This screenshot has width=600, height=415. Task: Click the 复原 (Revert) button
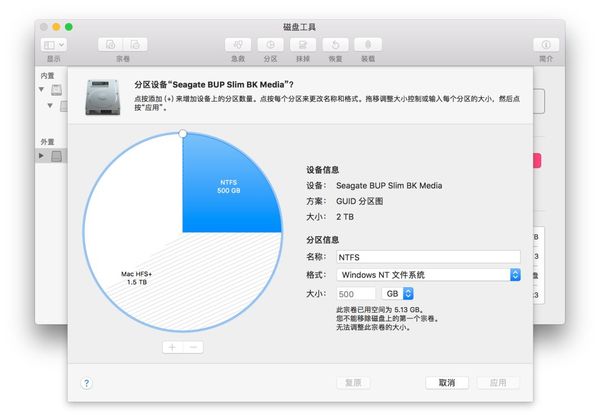click(x=353, y=382)
